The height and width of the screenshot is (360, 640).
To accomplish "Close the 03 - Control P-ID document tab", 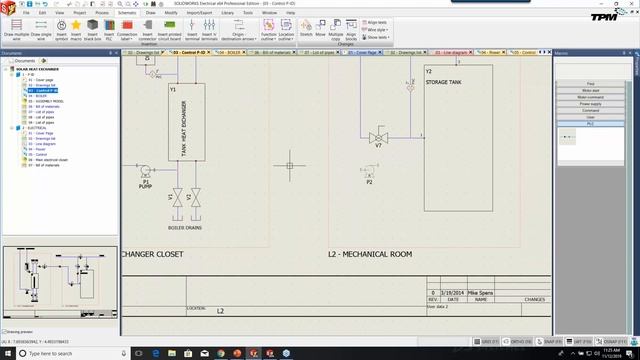I will click(x=209, y=53).
